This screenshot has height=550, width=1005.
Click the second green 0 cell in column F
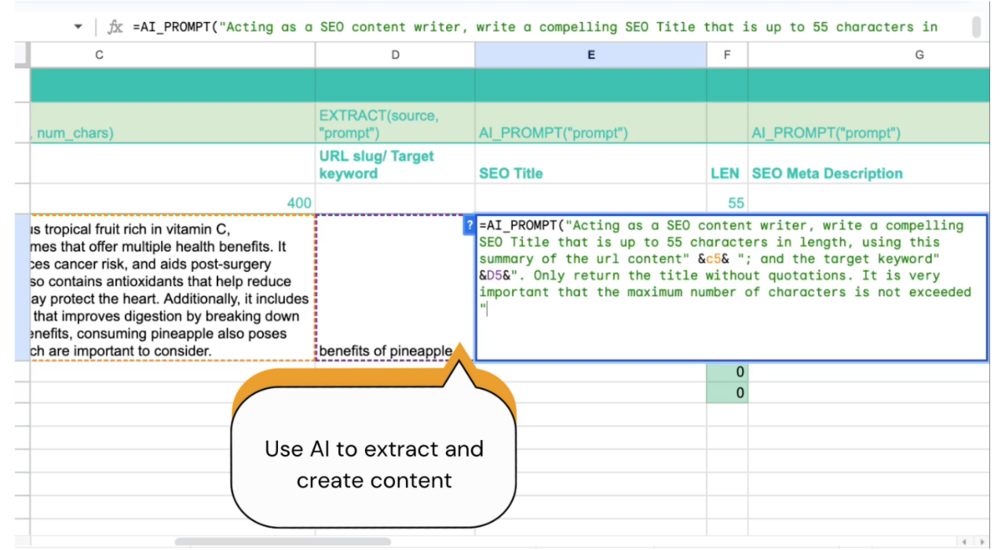[727, 392]
